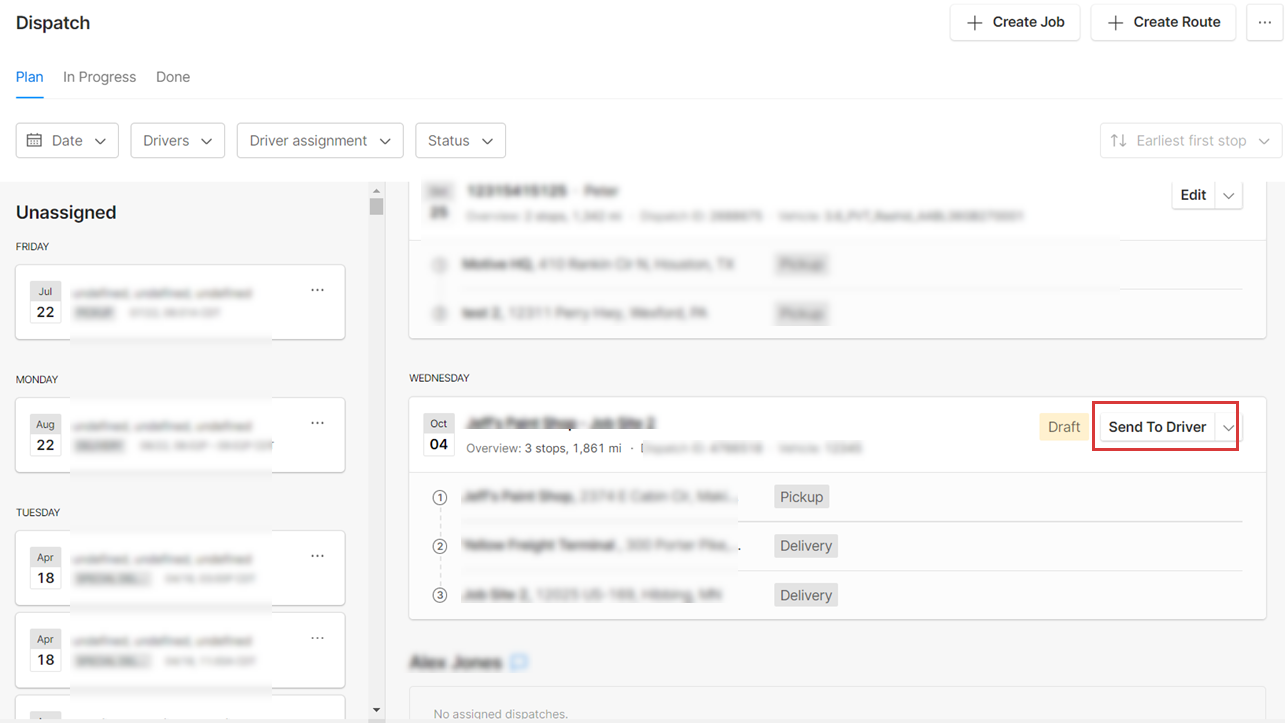
Task: Open the calendar icon in the Date filter
Action: pos(36,140)
